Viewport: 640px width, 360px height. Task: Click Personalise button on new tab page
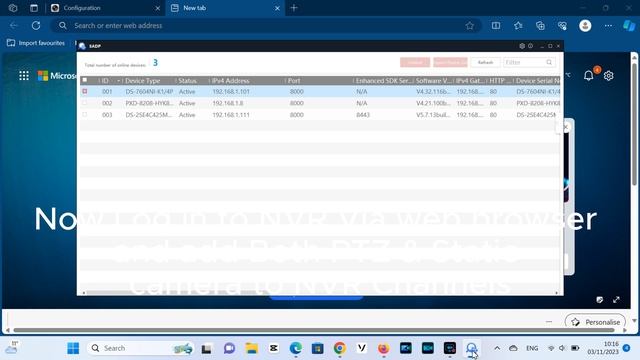click(596, 322)
